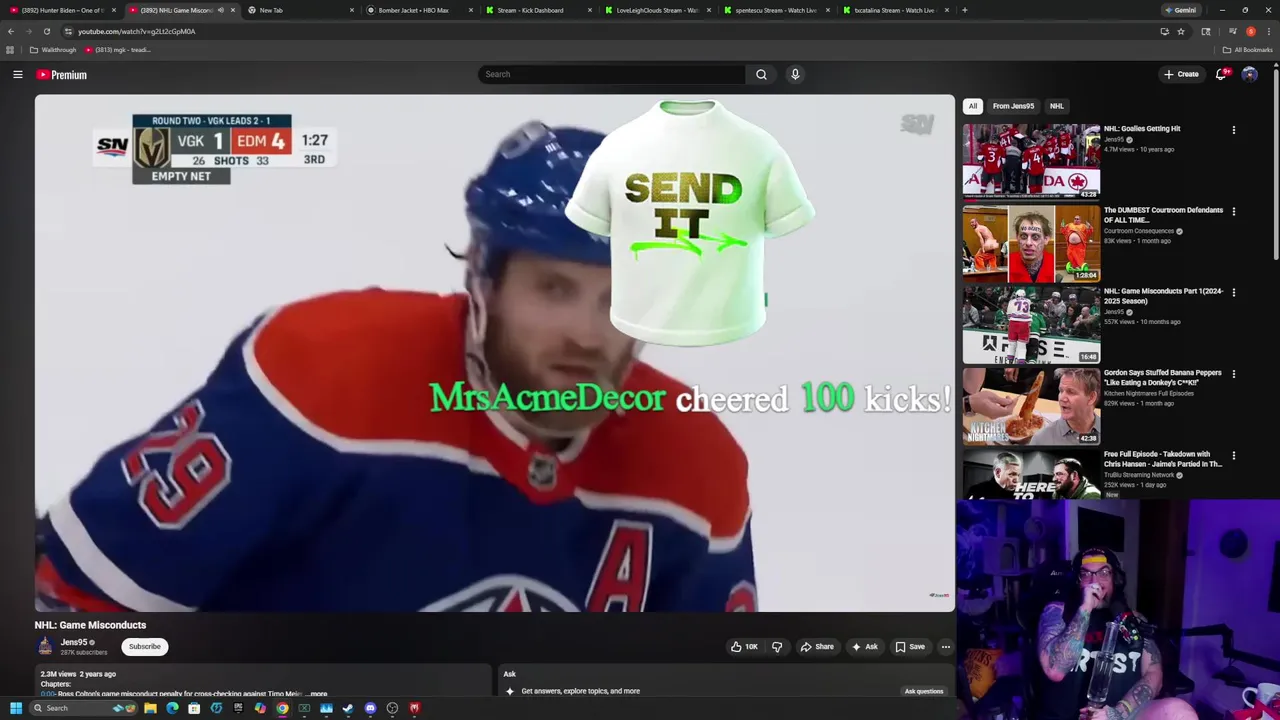Filter recommendations by NHL chip

[x=1056, y=106]
